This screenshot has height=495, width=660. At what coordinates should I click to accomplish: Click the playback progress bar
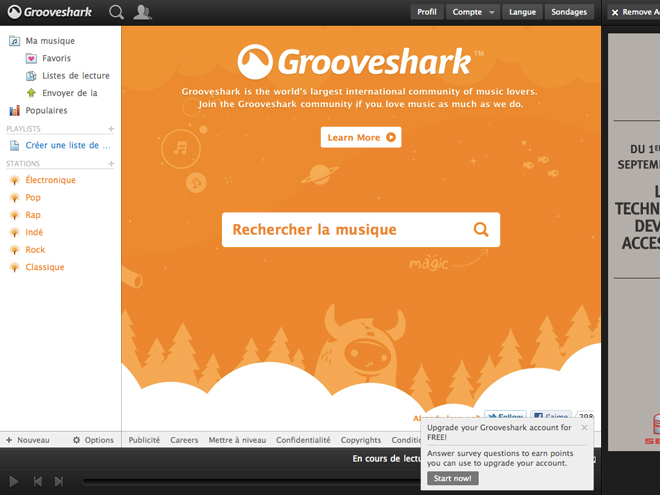coord(252,482)
